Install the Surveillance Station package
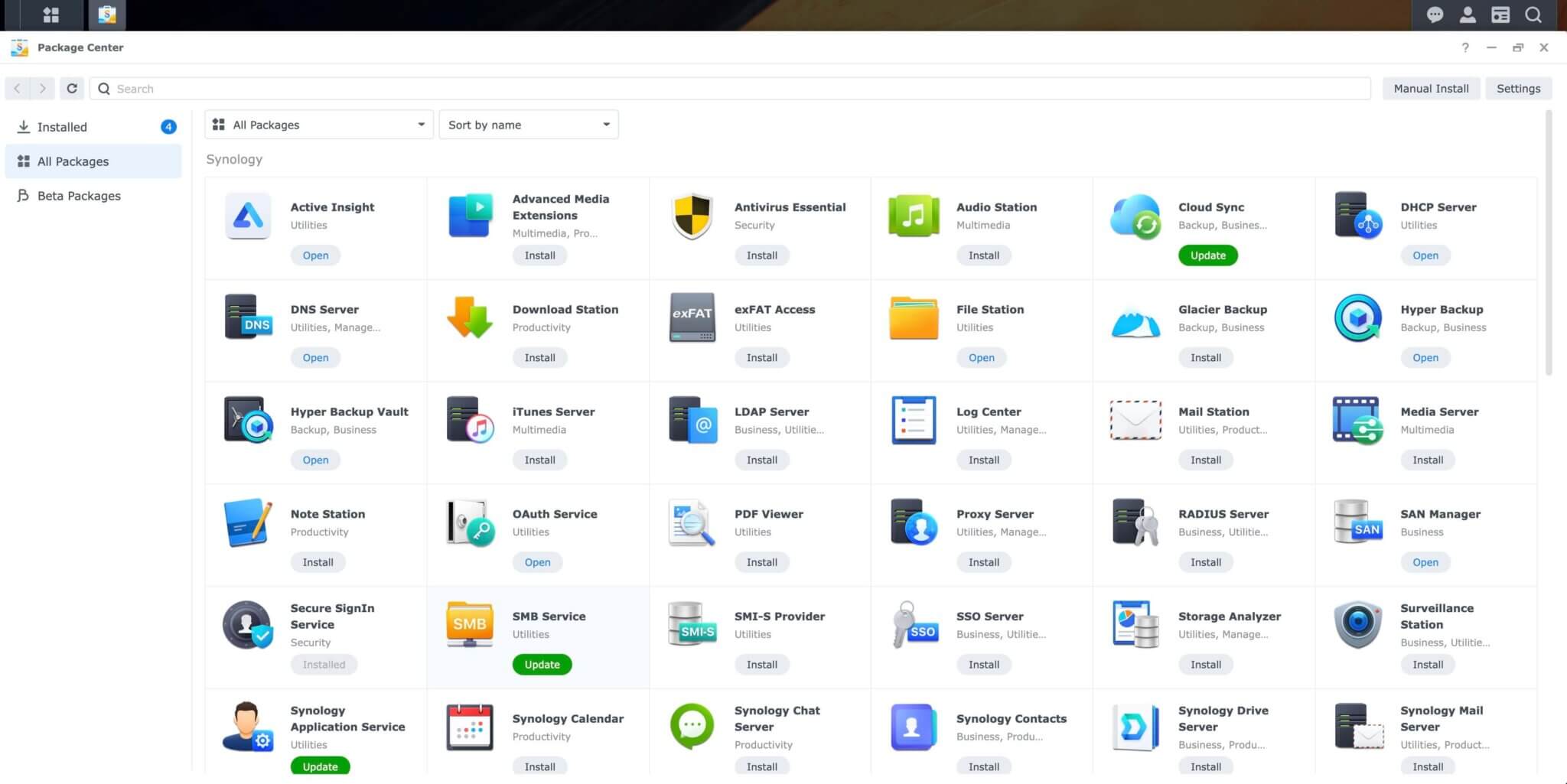Image resolution: width=1567 pixels, height=784 pixels. tap(1427, 665)
